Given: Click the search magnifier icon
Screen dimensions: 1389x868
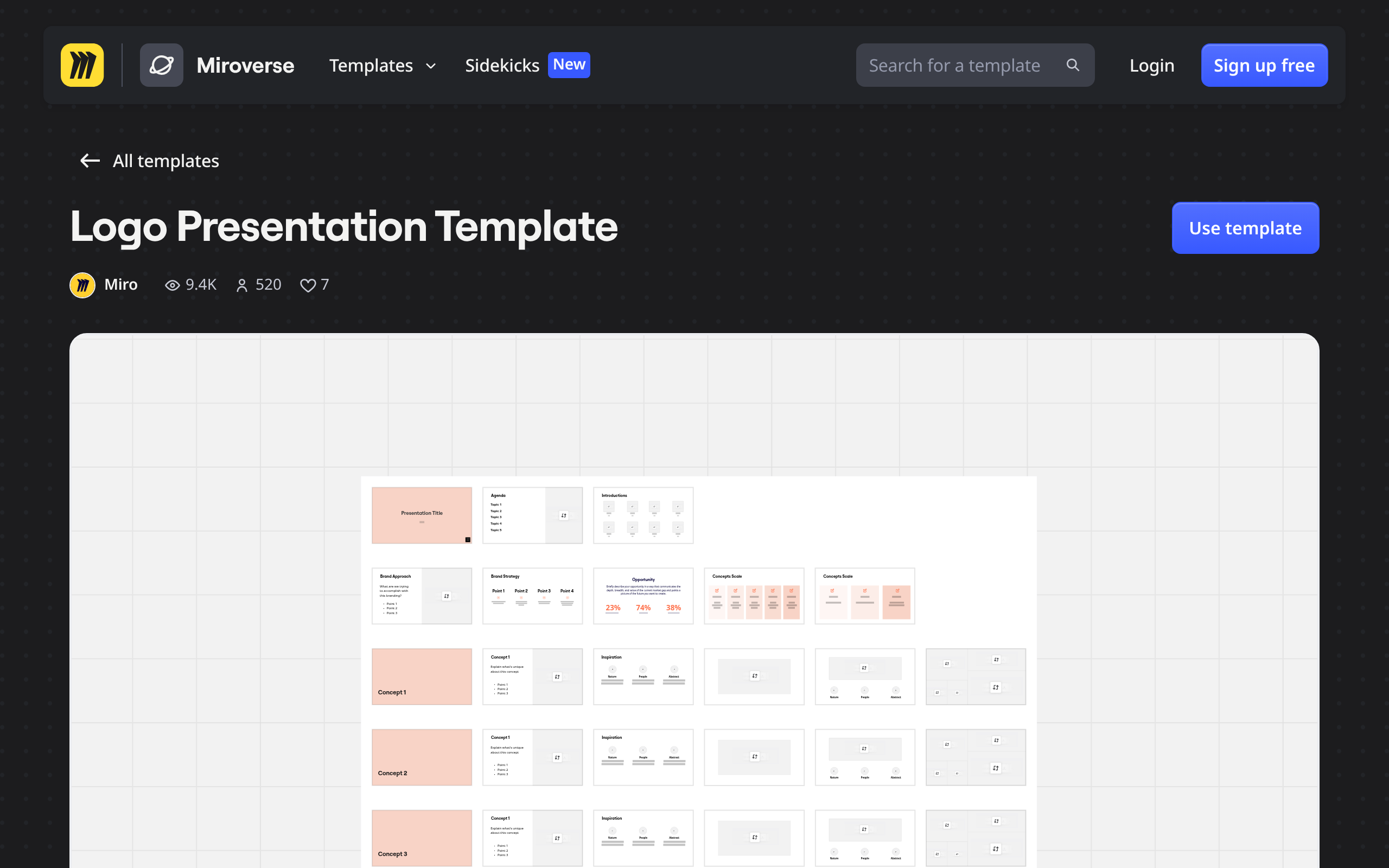Looking at the screenshot, I should click(1073, 65).
